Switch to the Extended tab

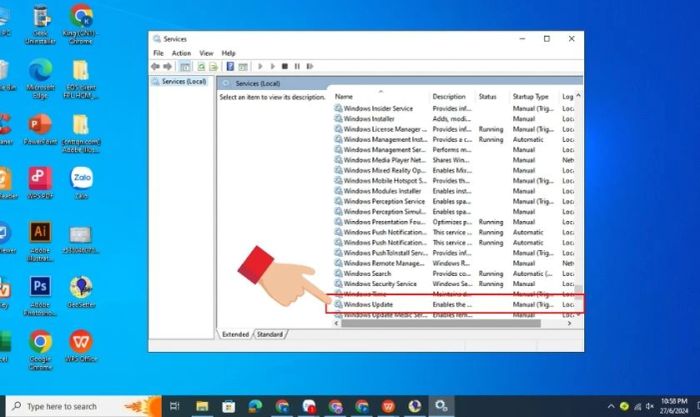point(235,334)
